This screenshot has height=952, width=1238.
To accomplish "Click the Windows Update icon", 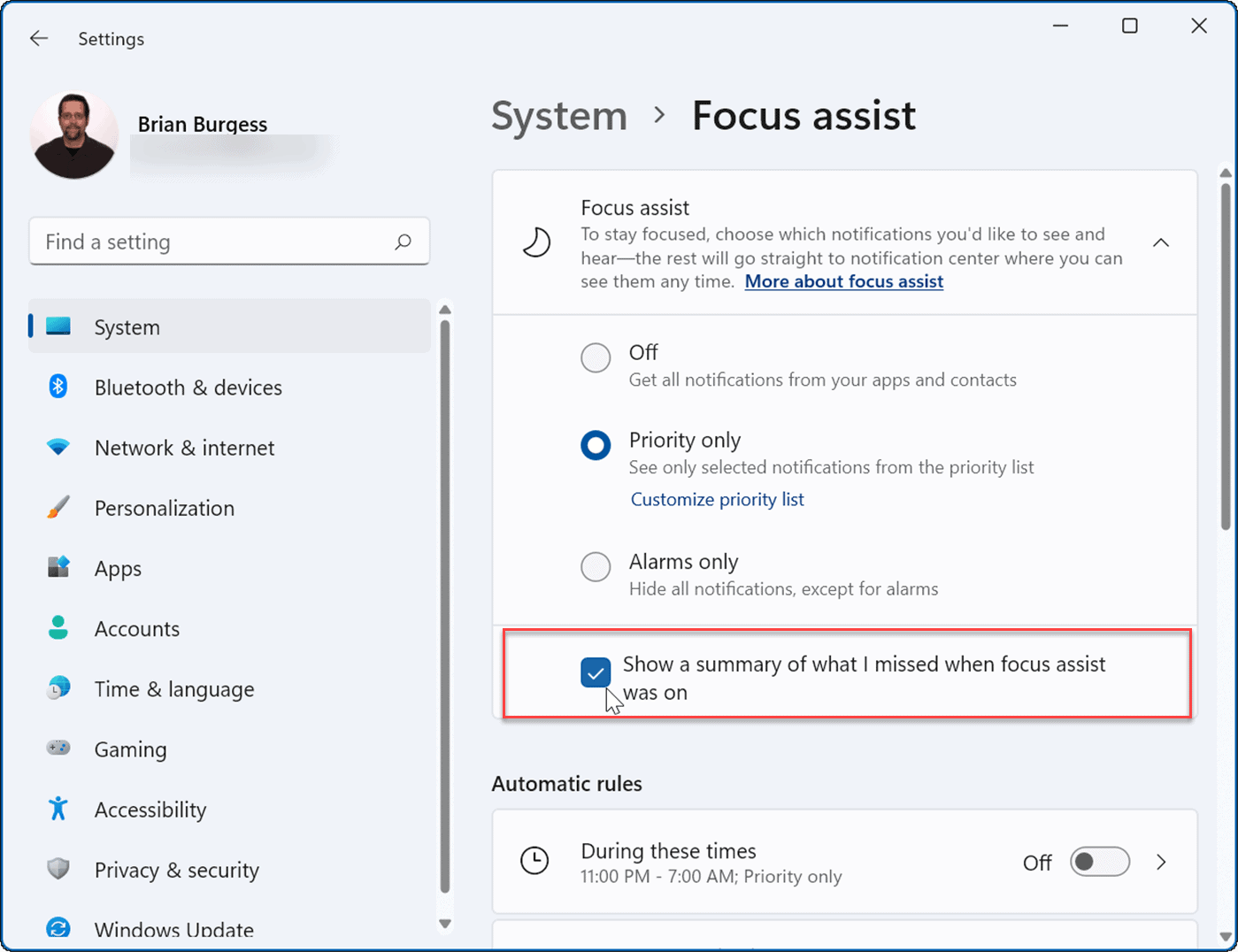I will coord(58,928).
